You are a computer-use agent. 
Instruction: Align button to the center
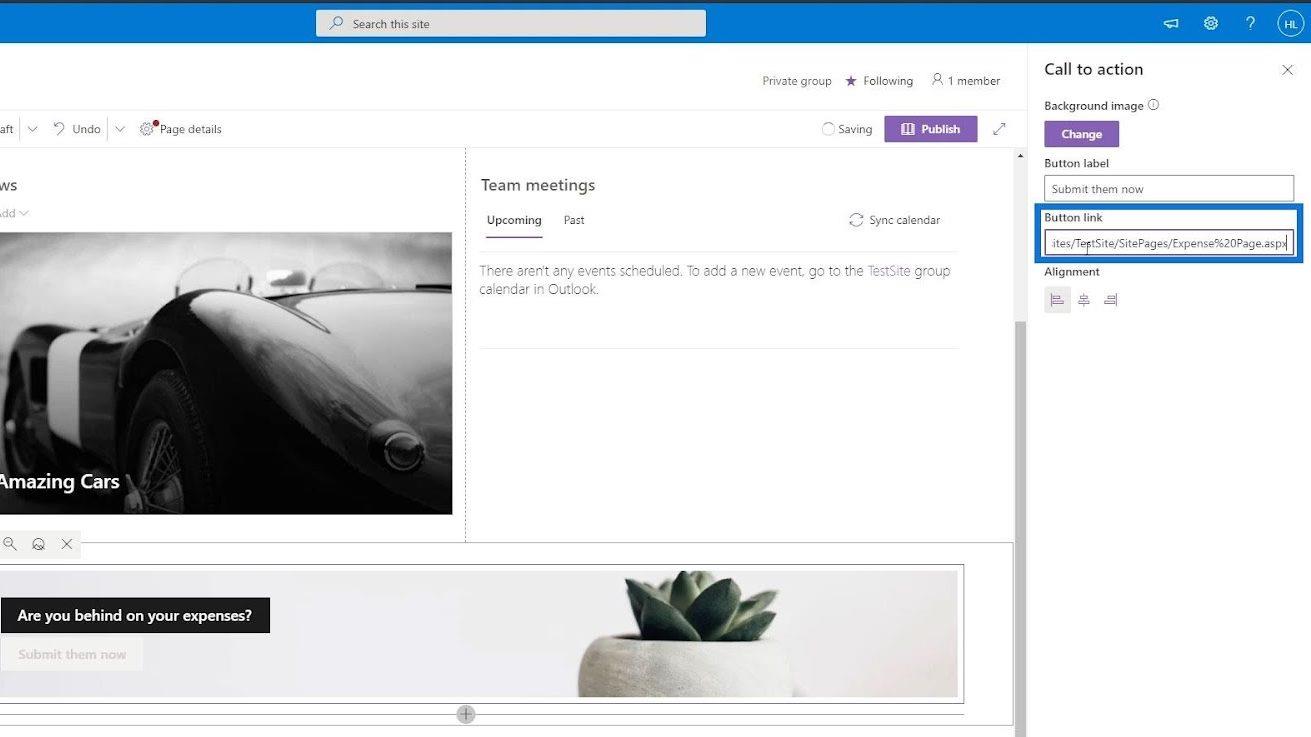coord(1084,300)
